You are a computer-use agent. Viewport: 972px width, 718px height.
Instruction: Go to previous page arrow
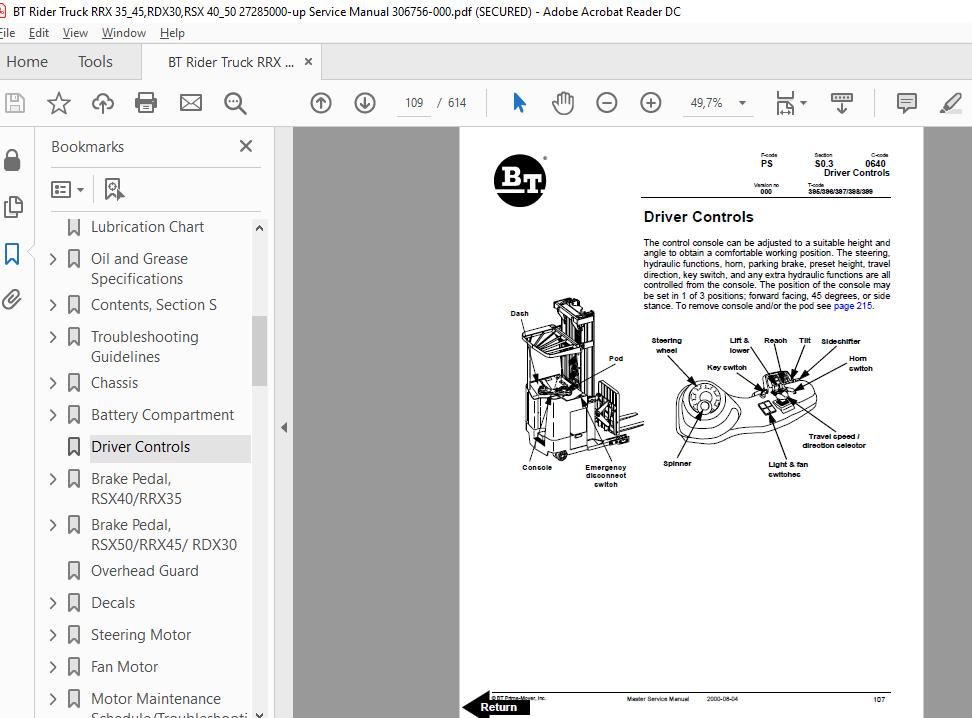(320, 103)
